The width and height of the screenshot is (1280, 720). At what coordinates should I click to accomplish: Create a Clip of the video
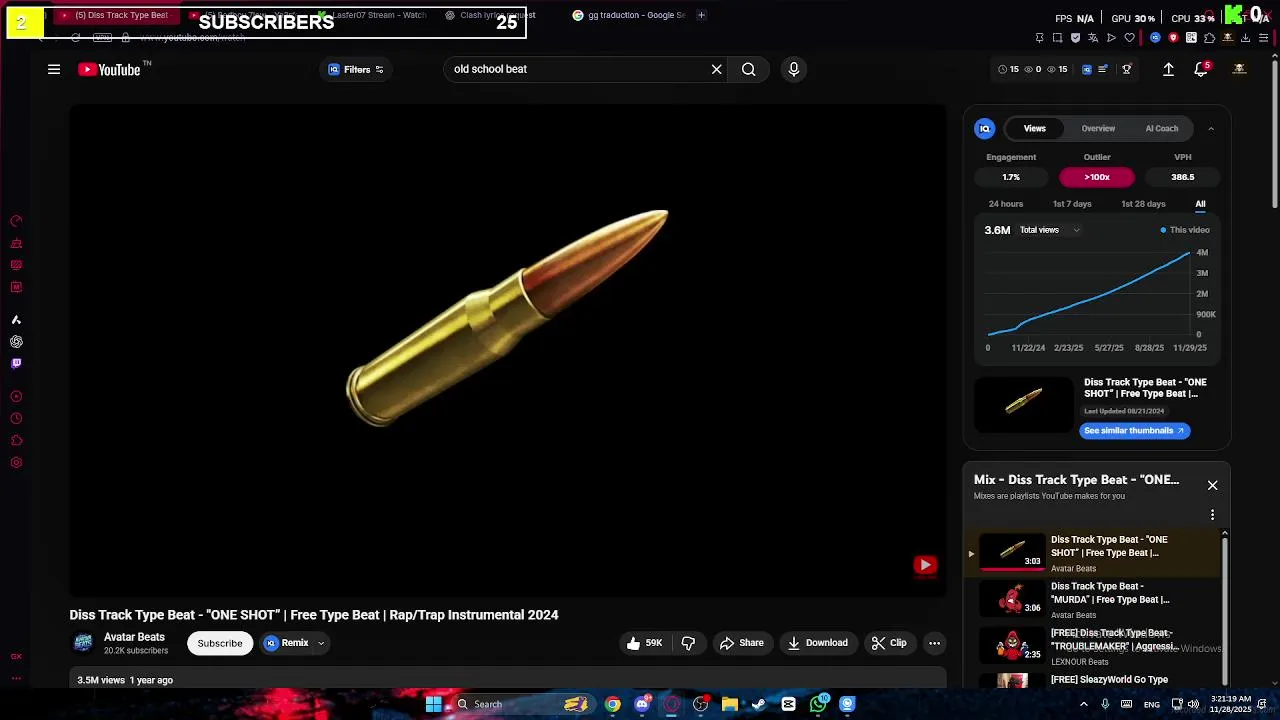point(888,643)
